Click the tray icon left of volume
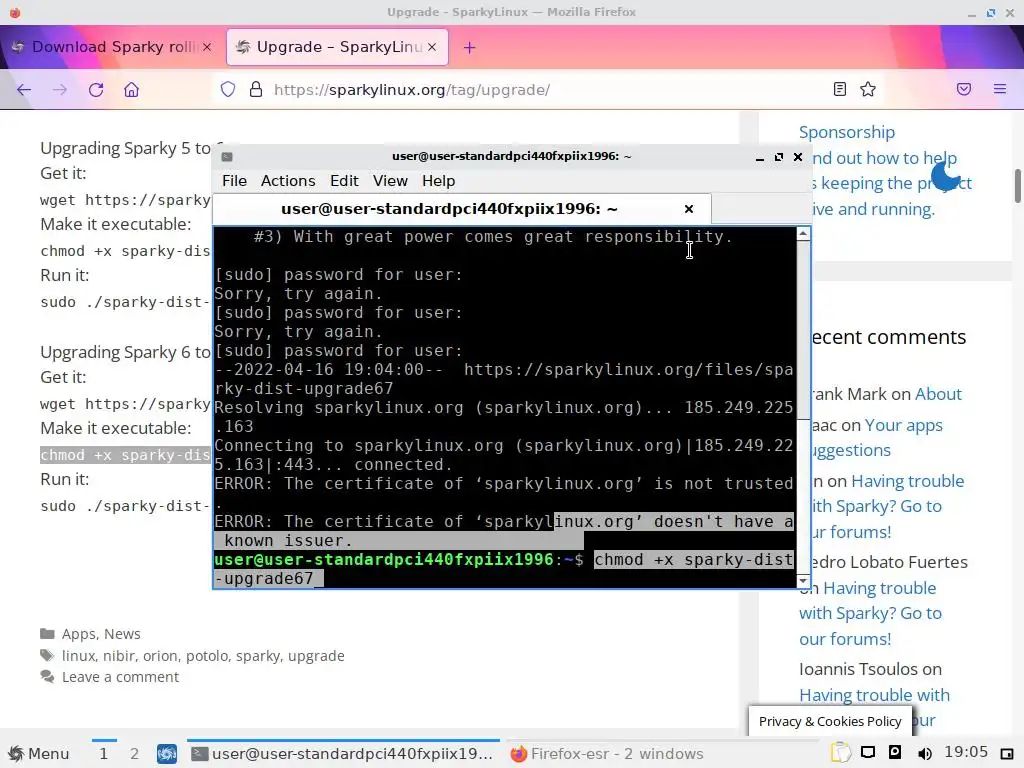1024x768 pixels. coord(895,752)
